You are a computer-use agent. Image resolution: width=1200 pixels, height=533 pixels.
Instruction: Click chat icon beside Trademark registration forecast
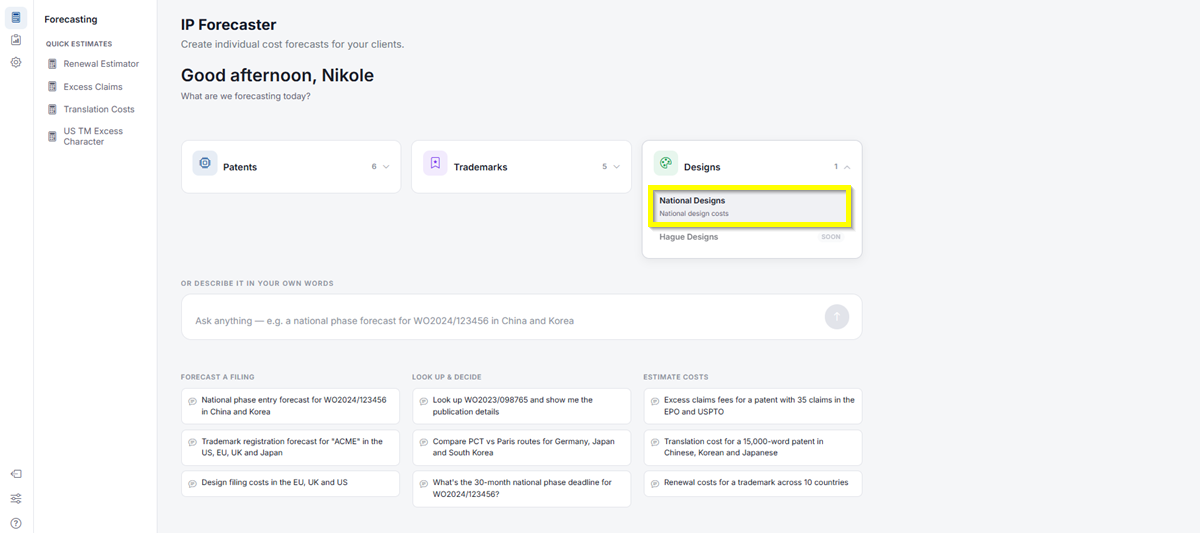click(x=192, y=442)
